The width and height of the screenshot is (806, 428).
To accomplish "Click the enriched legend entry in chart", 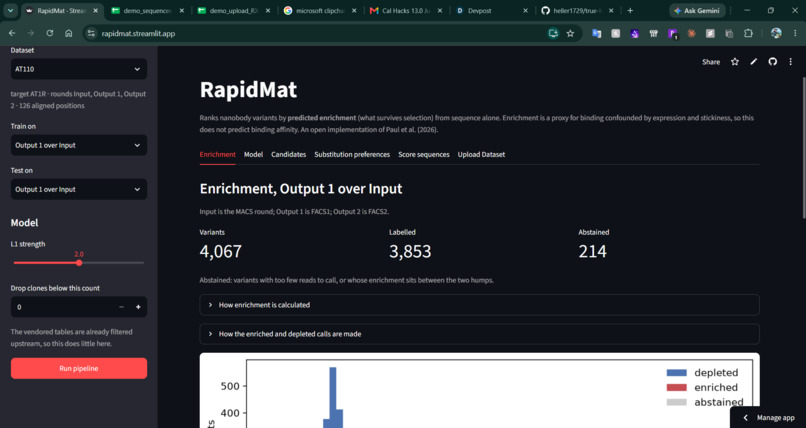I will pyautogui.click(x=702, y=387).
